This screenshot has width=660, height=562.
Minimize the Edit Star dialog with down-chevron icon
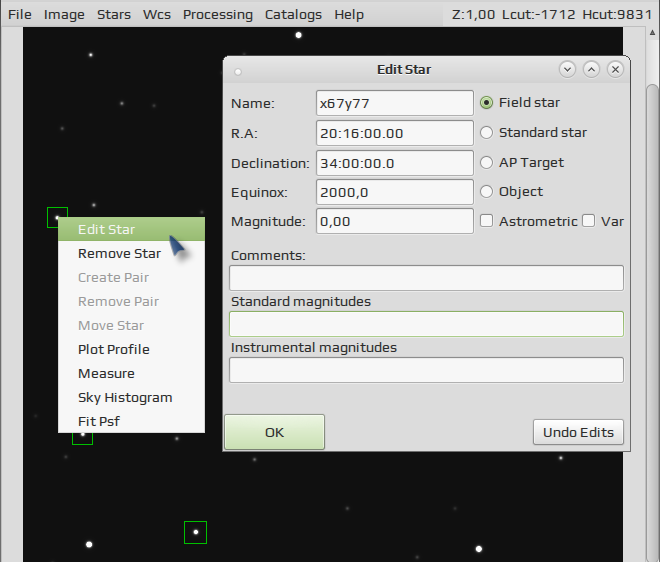tap(567, 69)
